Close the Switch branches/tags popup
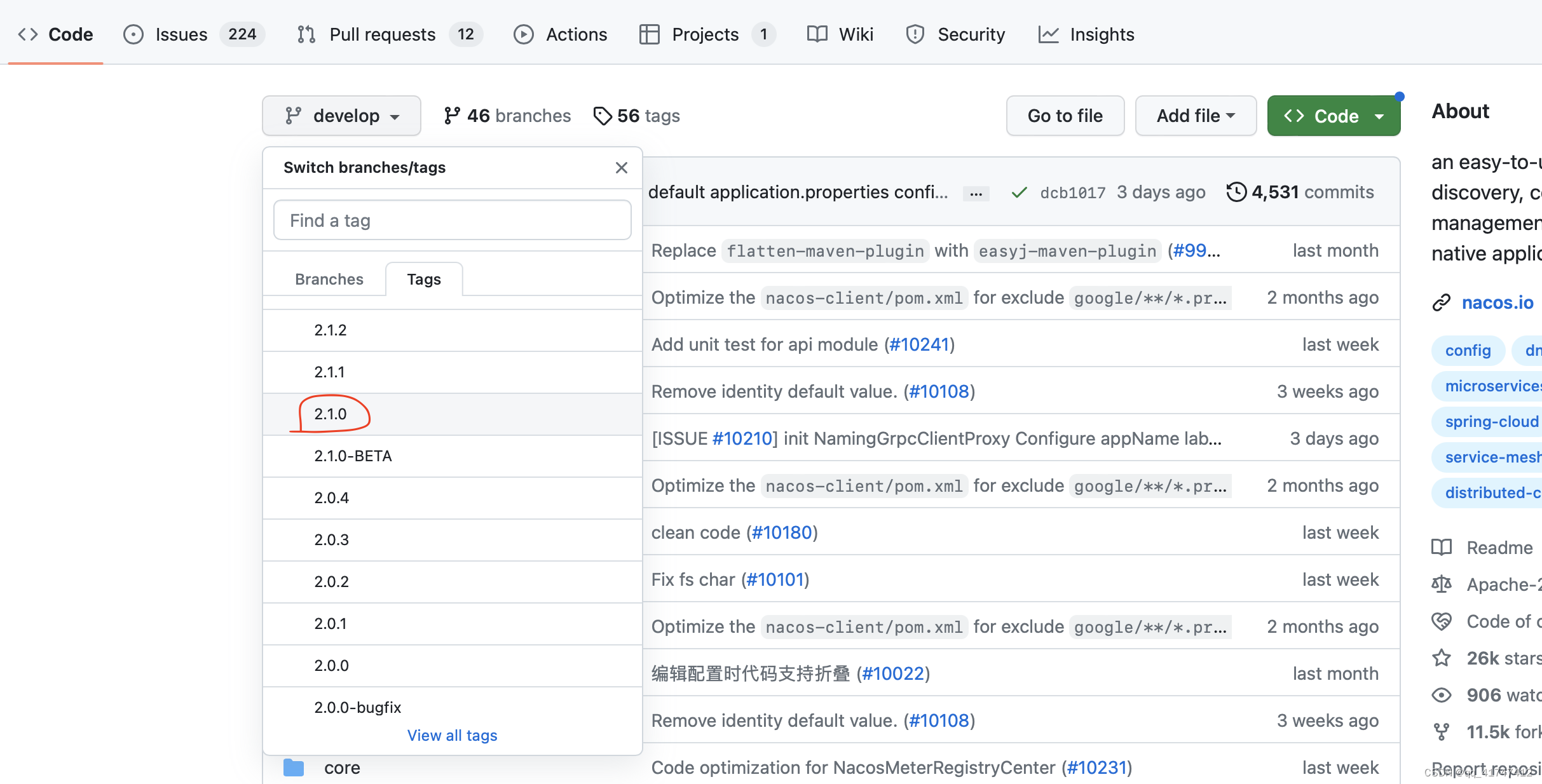 [x=621, y=168]
